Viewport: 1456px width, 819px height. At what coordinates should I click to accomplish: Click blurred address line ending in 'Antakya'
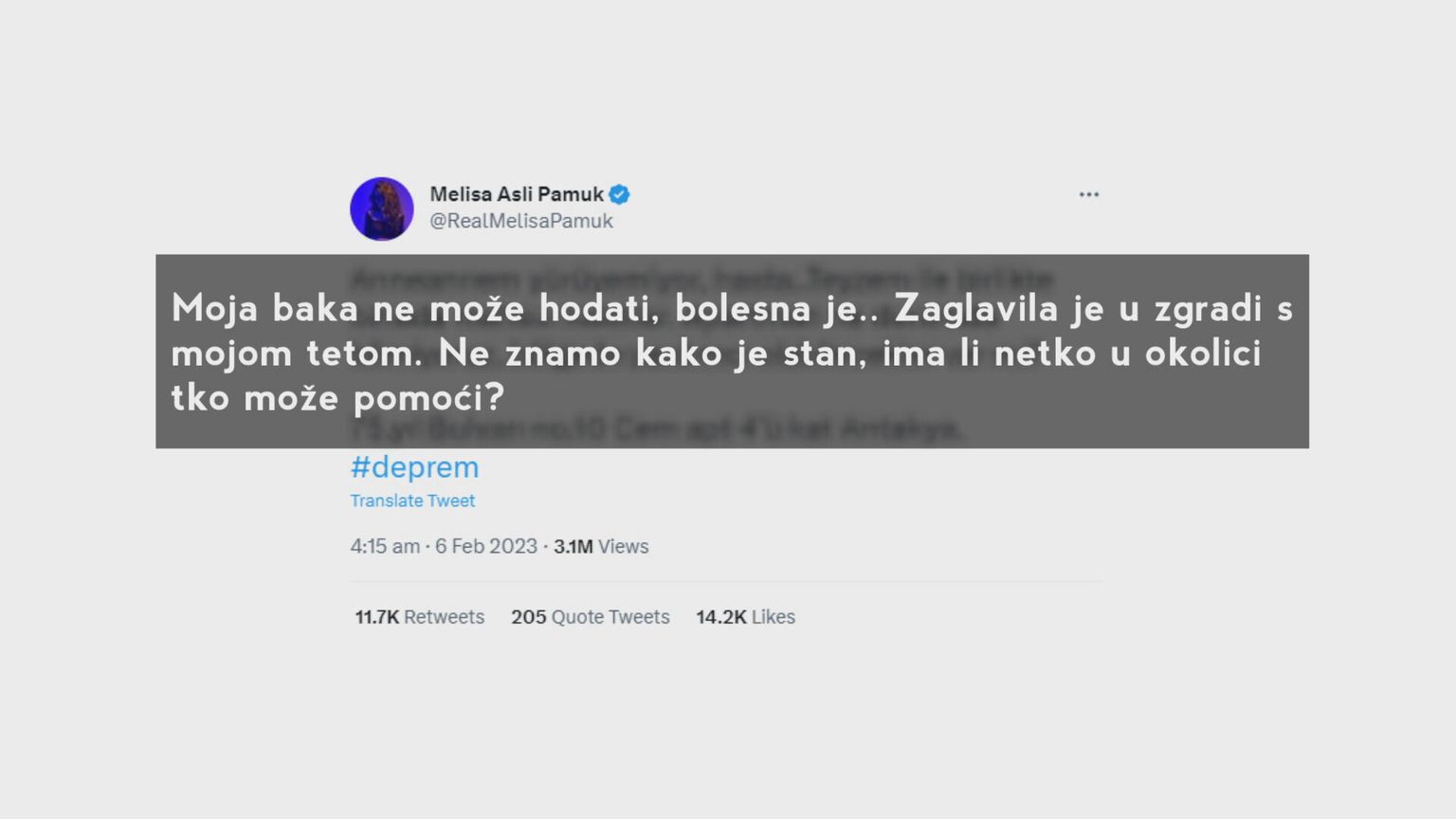coord(656,430)
